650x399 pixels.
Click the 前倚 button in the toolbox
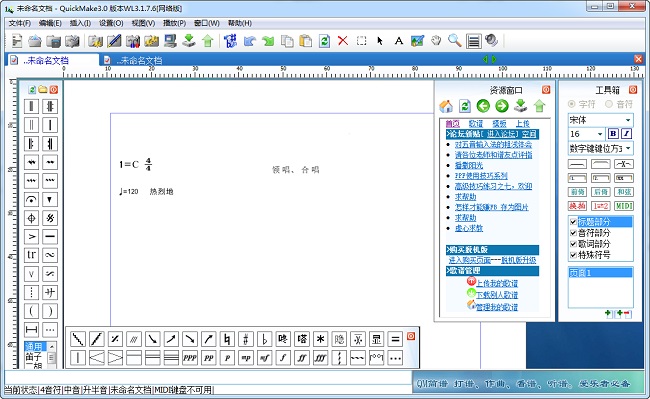pyautogui.click(x=577, y=192)
